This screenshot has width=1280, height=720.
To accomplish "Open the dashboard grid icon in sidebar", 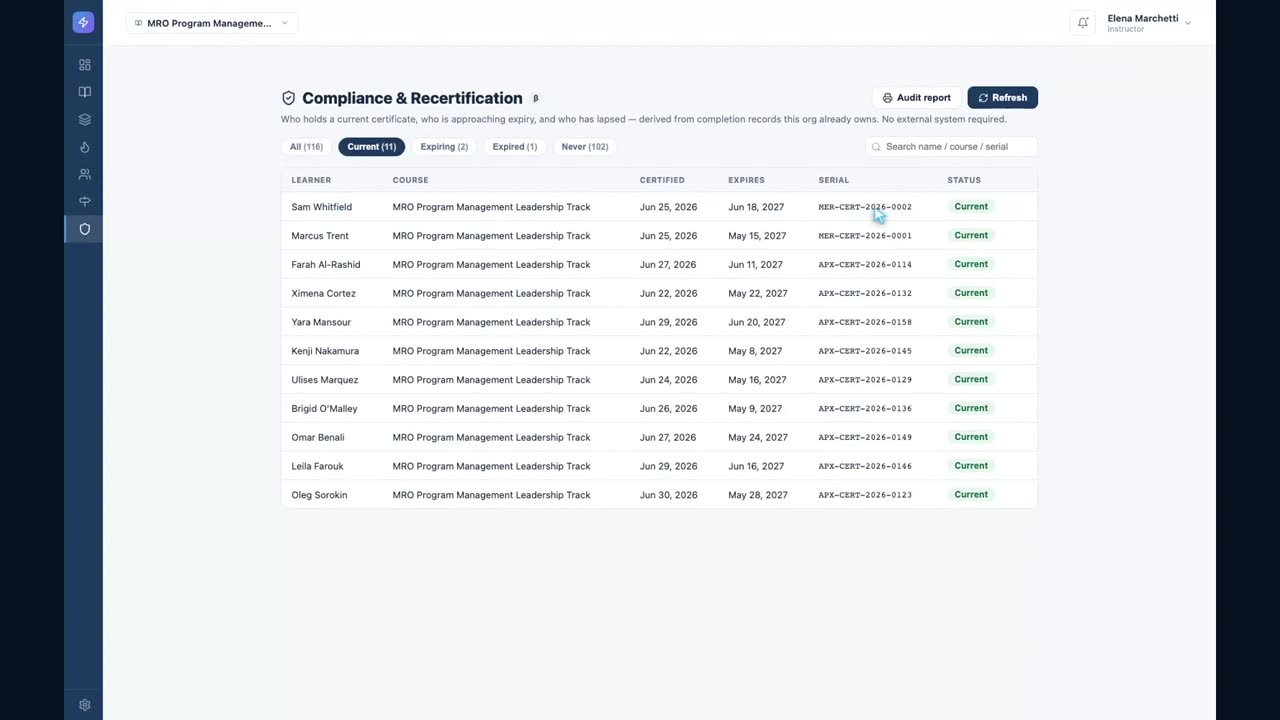I will (x=84, y=65).
